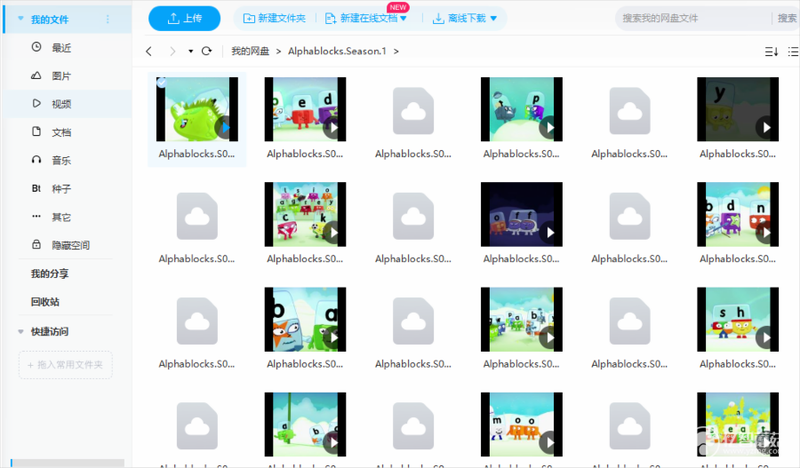Collapse the 快捷访问 section arrow
Viewport: 800px width, 468px height.
(20, 332)
